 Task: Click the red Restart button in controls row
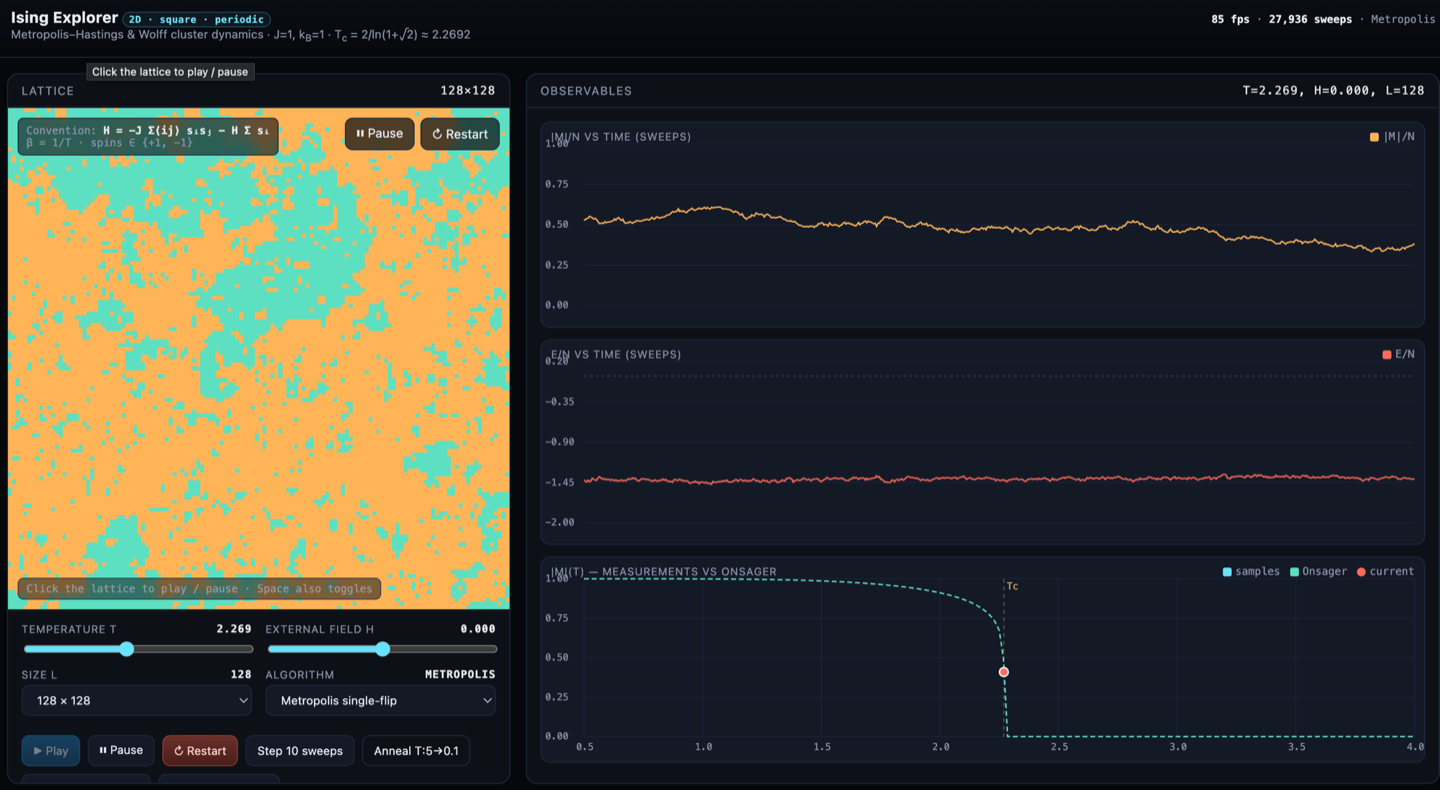click(200, 751)
